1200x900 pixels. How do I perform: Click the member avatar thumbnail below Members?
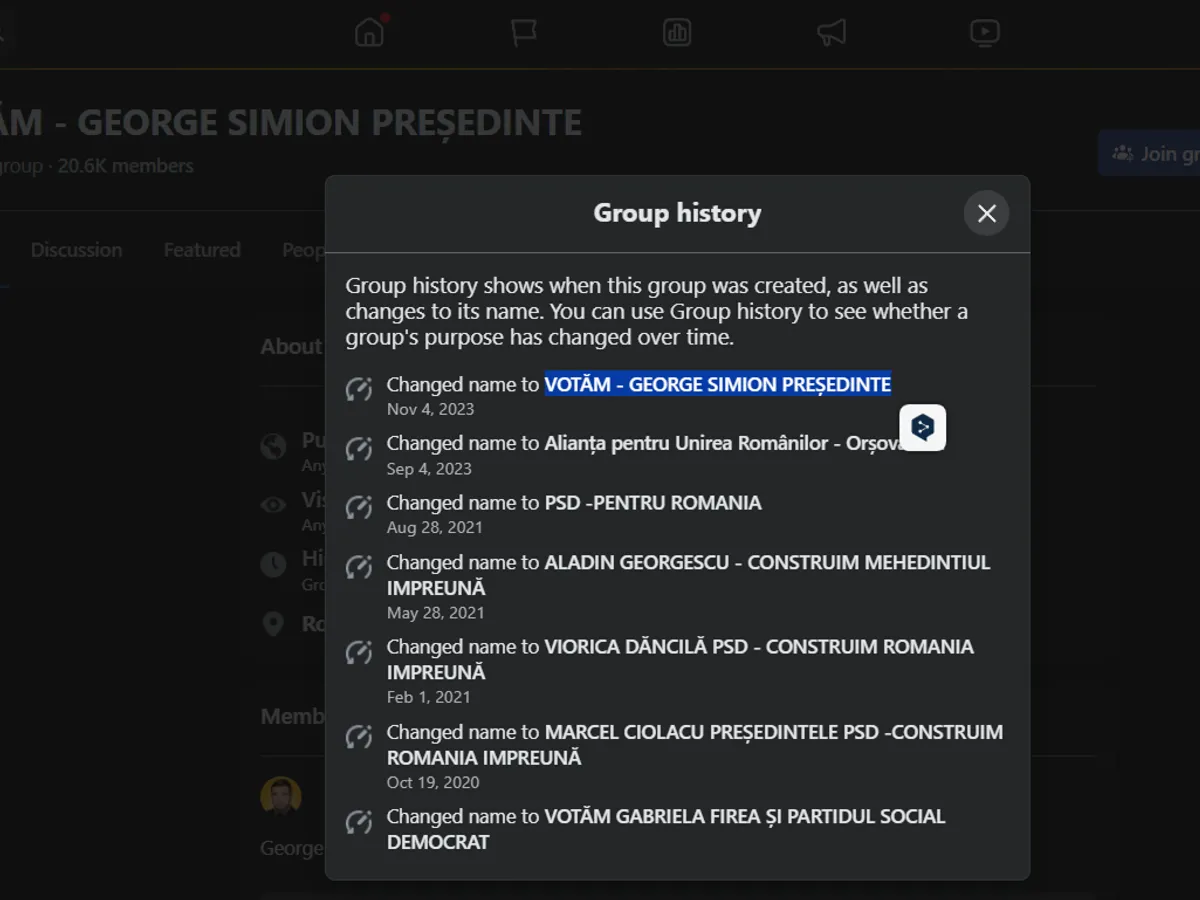click(x=281, y=796)
